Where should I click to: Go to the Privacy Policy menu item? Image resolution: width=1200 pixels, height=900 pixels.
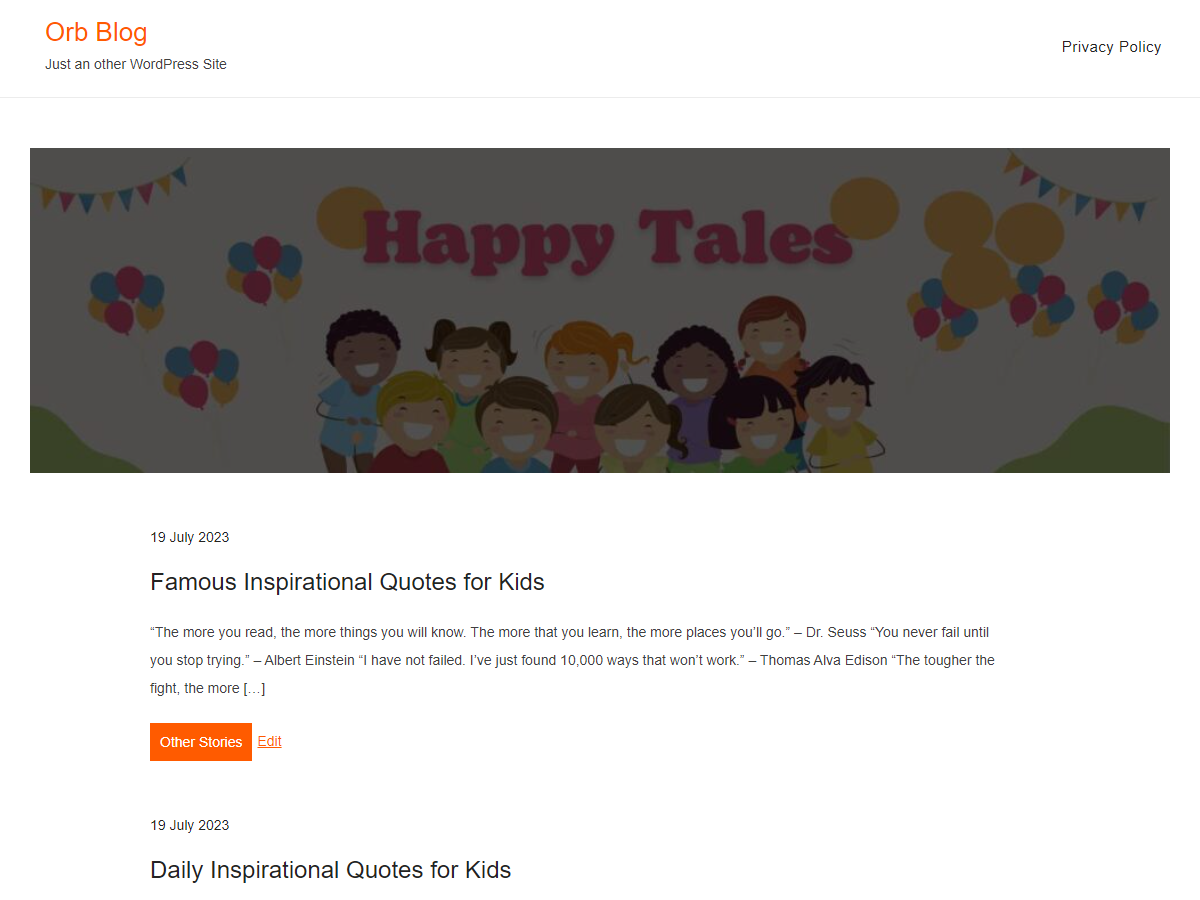pyautogui.click(x=1111, y=47)
